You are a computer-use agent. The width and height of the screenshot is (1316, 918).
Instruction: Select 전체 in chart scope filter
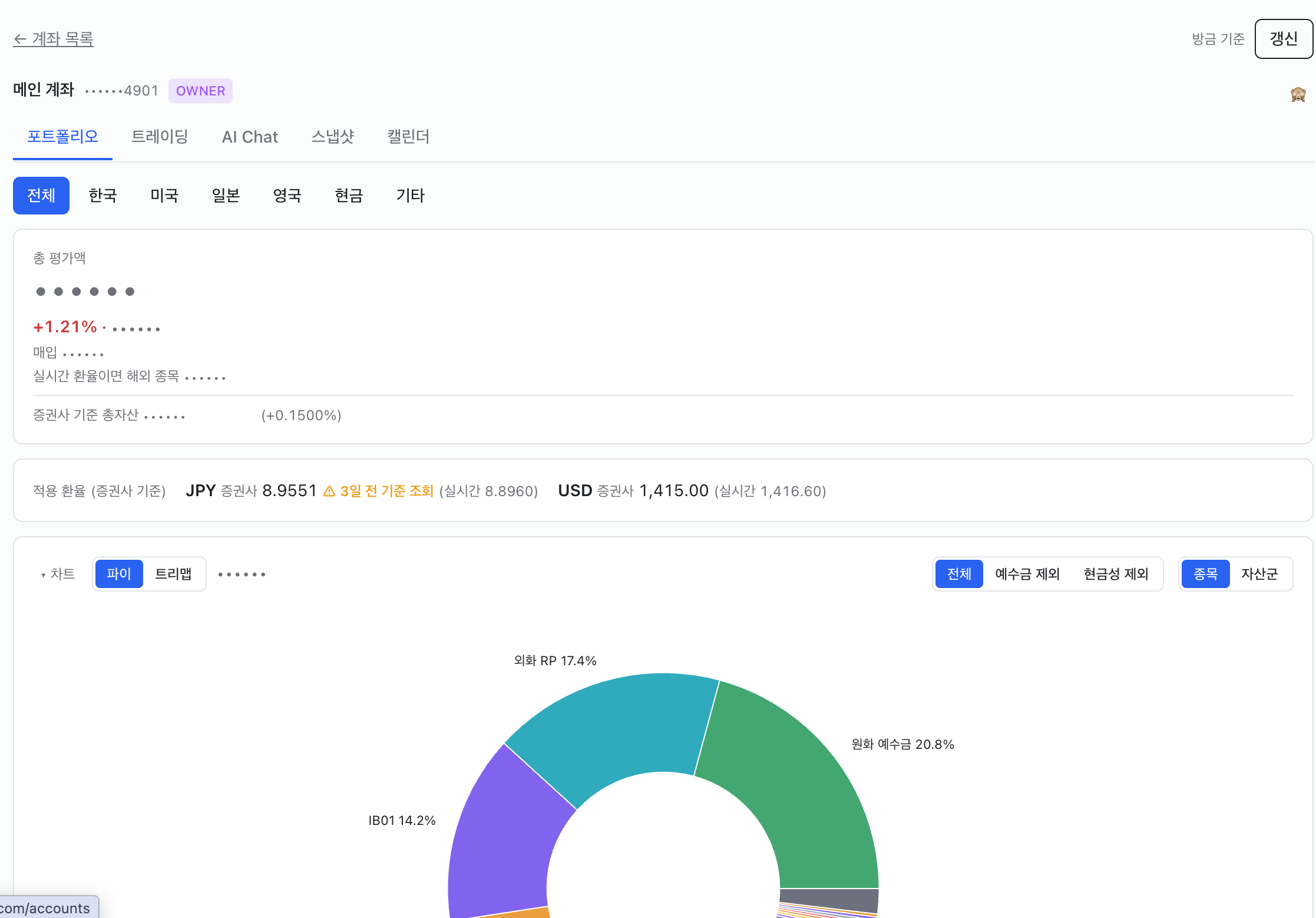959,574
